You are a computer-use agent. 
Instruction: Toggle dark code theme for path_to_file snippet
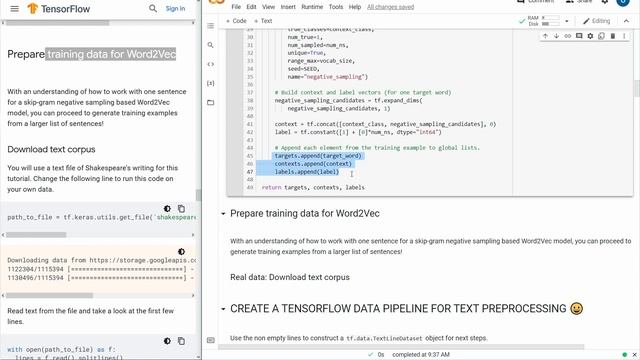[167, 209]
